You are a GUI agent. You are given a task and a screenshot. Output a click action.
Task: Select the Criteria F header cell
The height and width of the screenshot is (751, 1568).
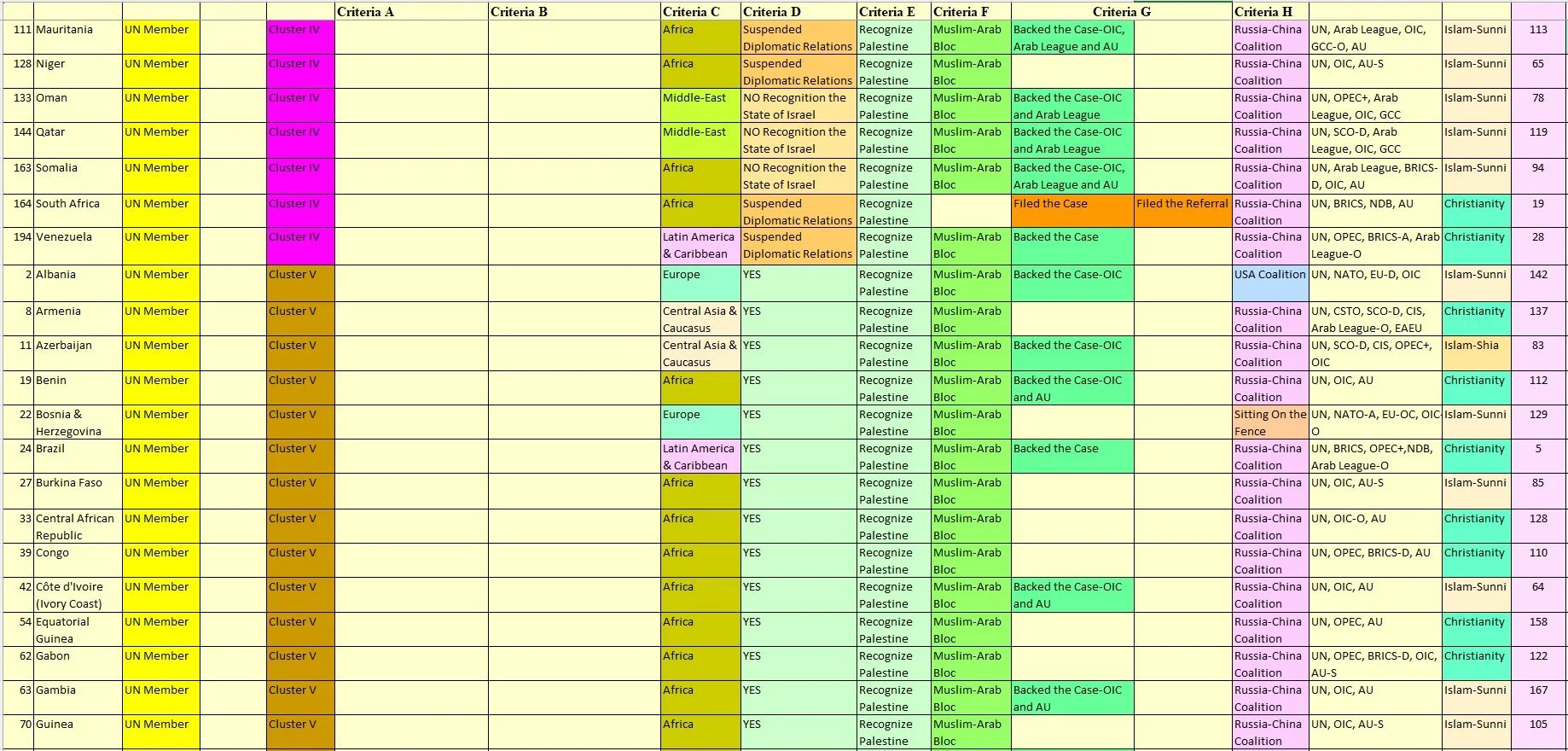click(x=971, y=12)
